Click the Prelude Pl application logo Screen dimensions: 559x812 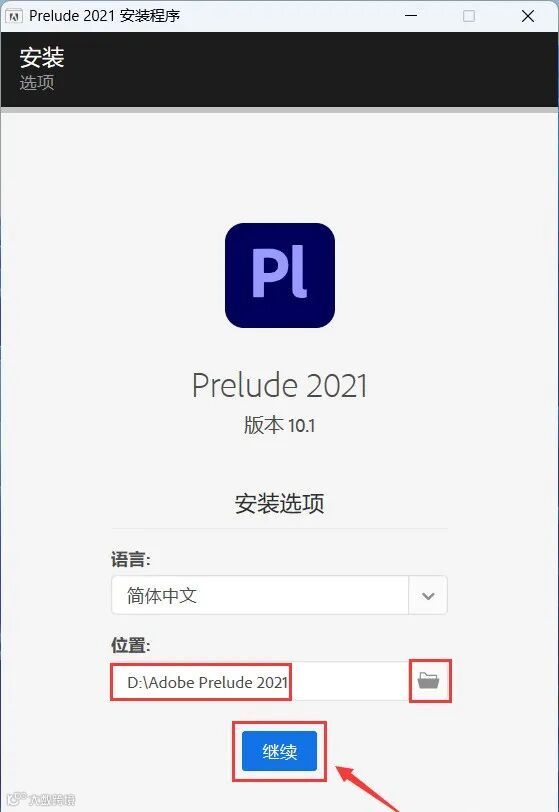point(280,275)
